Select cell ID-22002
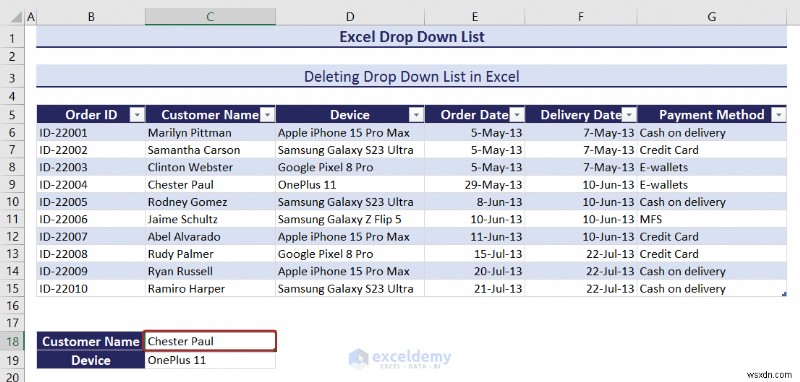The image size is (800, 382). (91, 150)
